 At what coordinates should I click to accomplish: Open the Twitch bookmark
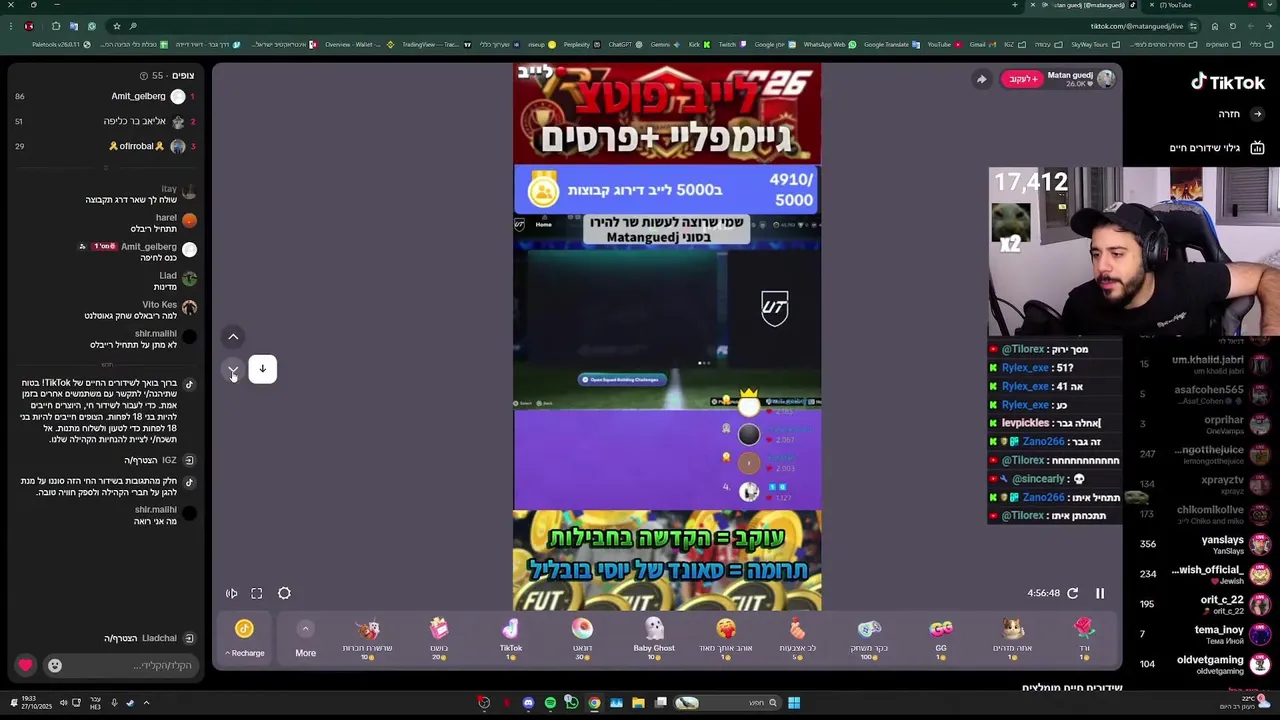pyautogui.click(x=721, y=44)
